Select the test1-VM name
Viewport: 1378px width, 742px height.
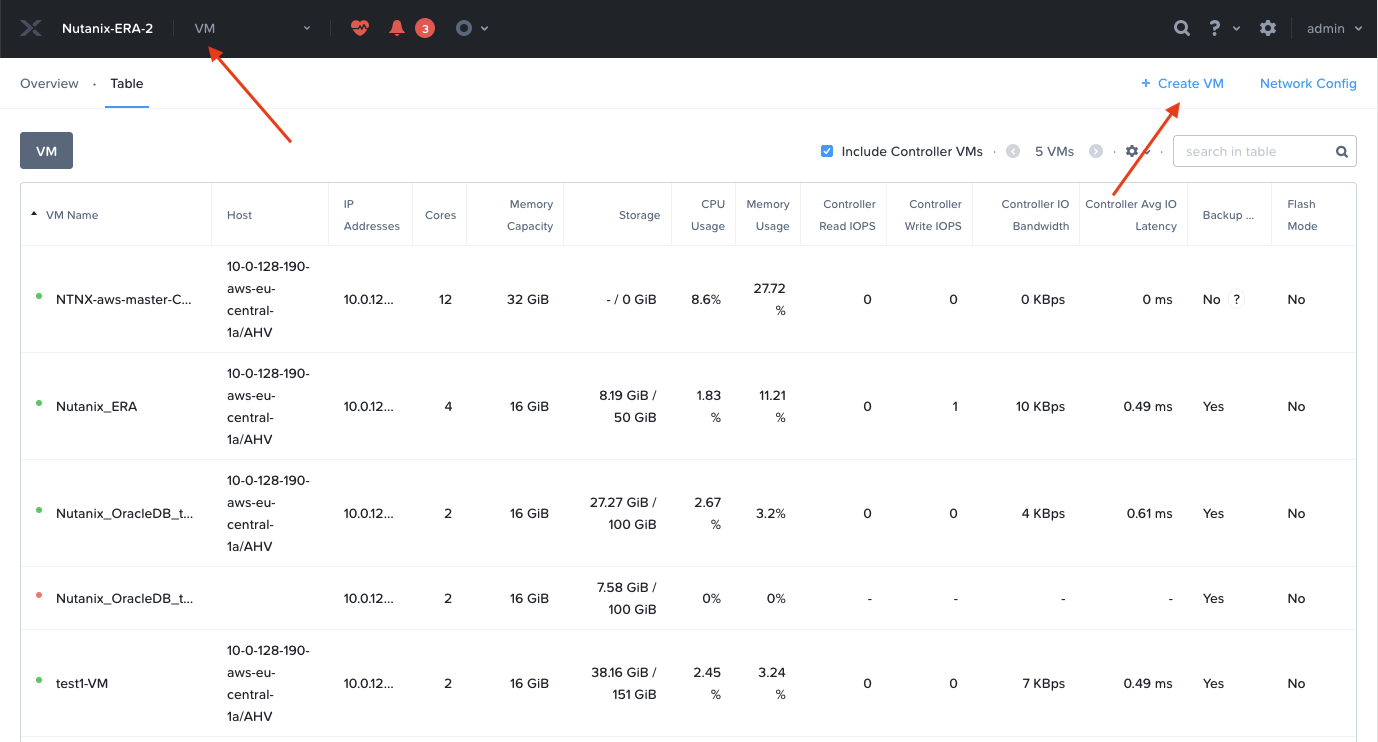(82, 684)
